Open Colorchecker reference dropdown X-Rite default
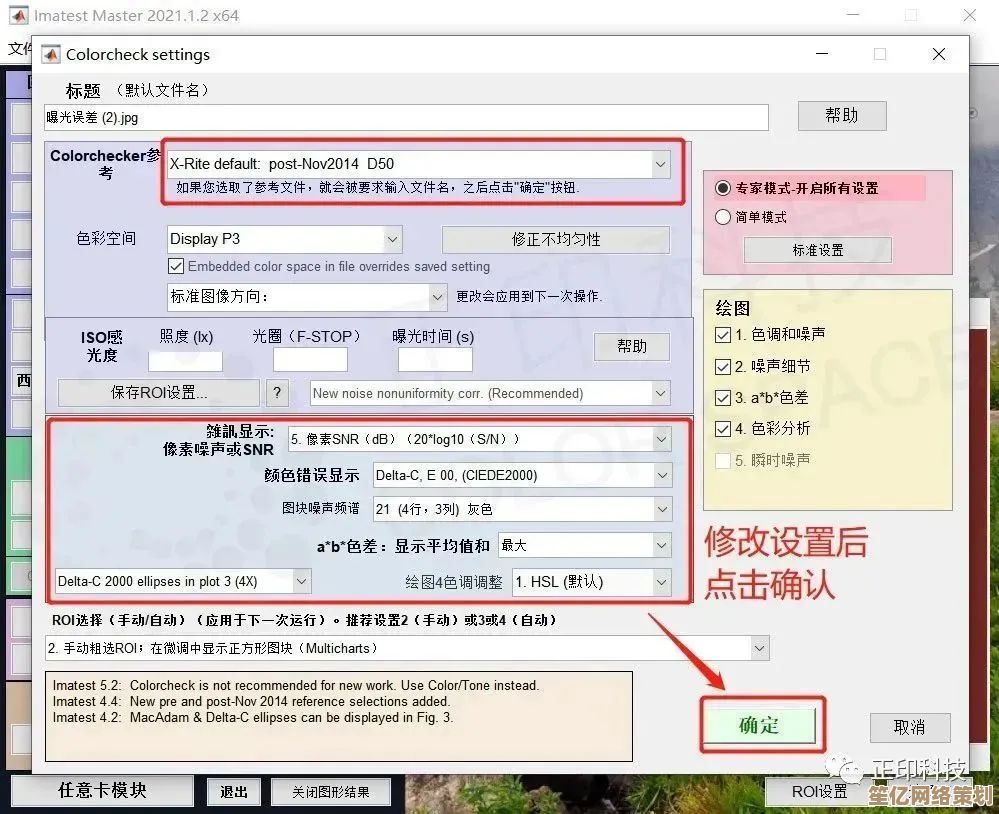 (418, 164)
